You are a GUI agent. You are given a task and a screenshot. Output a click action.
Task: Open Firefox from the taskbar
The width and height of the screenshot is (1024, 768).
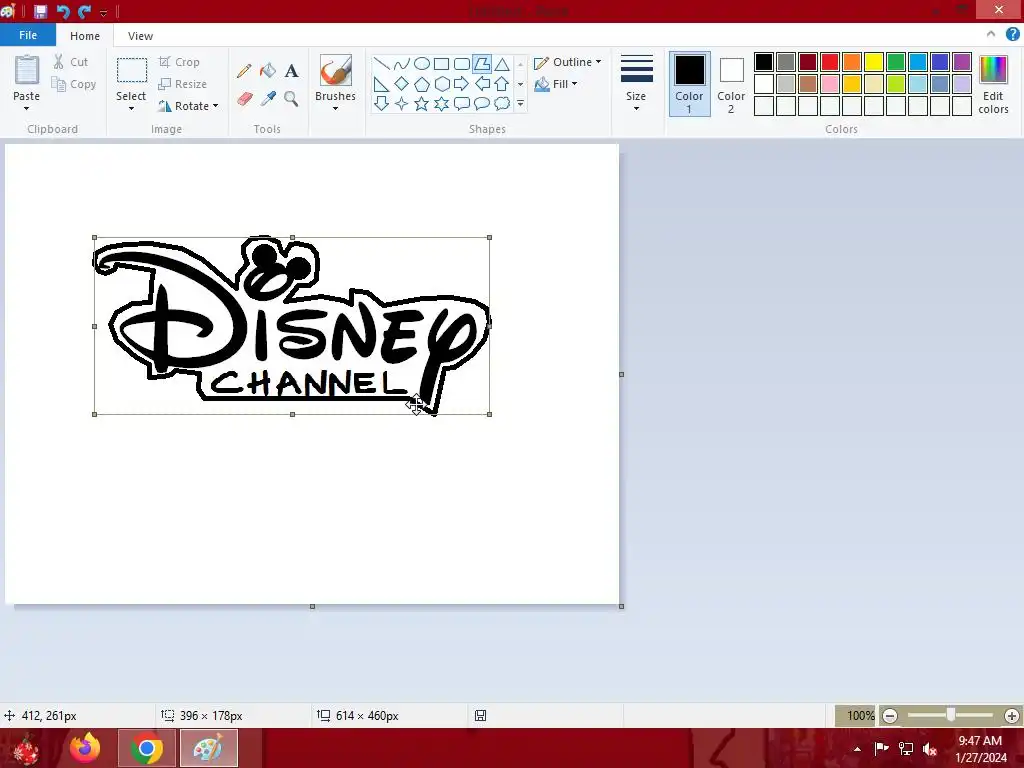pos(86,748)
